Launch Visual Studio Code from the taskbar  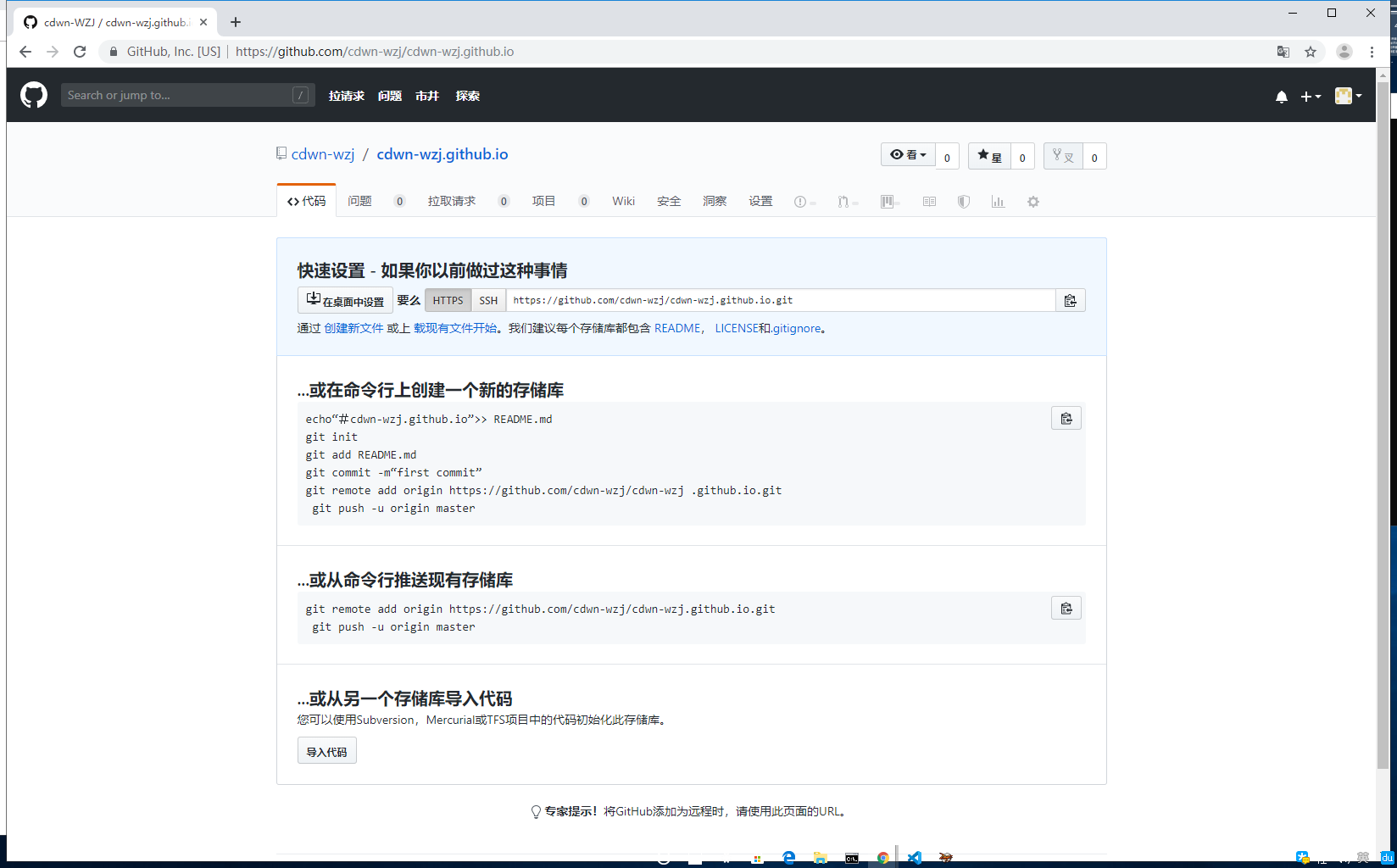[914, 857]
